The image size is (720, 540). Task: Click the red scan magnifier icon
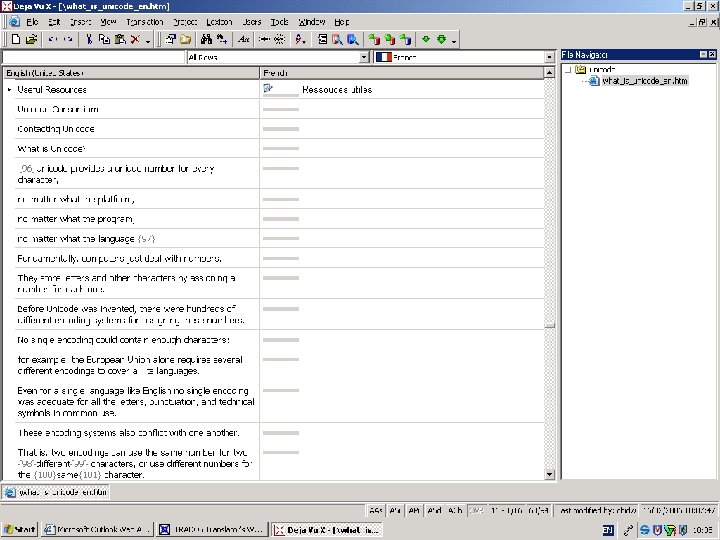pos(338,39)
